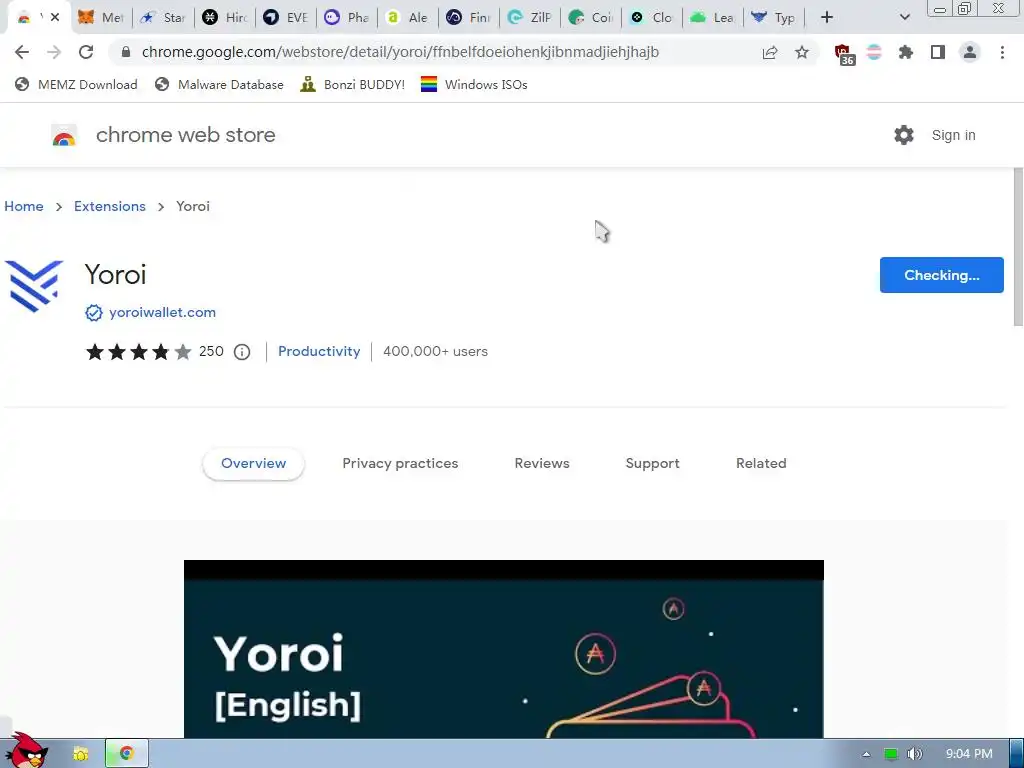Share this page using the share icon
This screenshot has width=1024, height=768.
pyautogui.click(x=770, y=52)
